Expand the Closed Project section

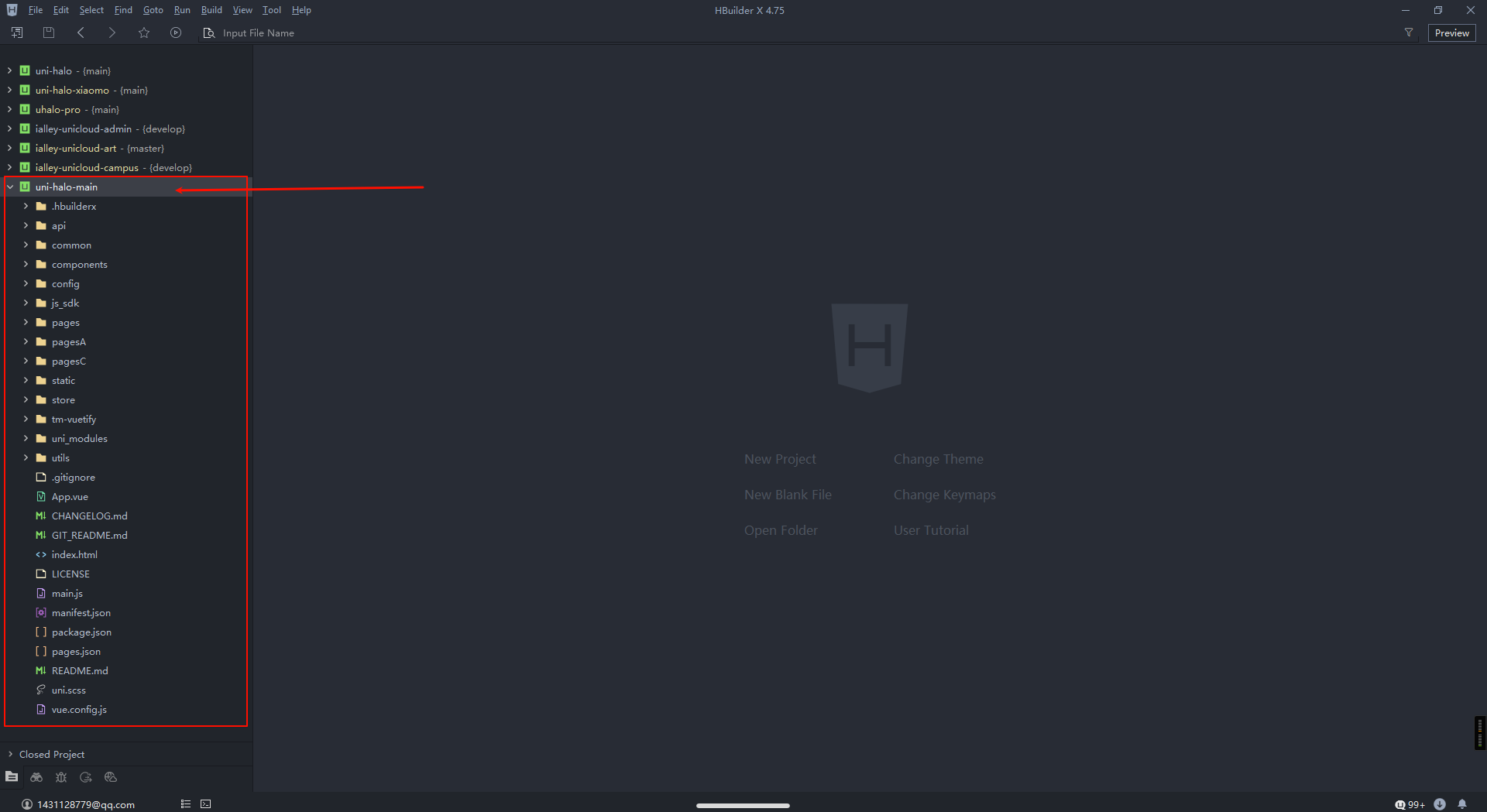click(x=10, y=754)
